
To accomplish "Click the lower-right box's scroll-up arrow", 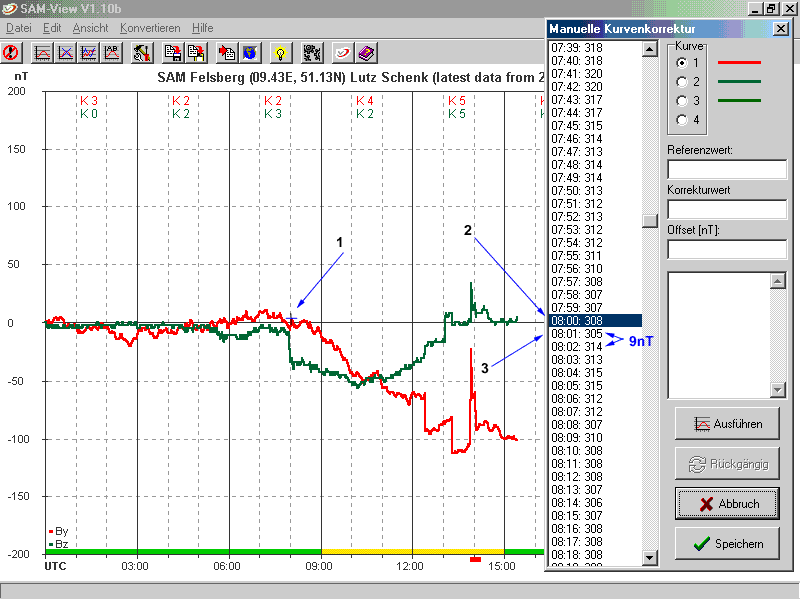I will tap(778, 281).
